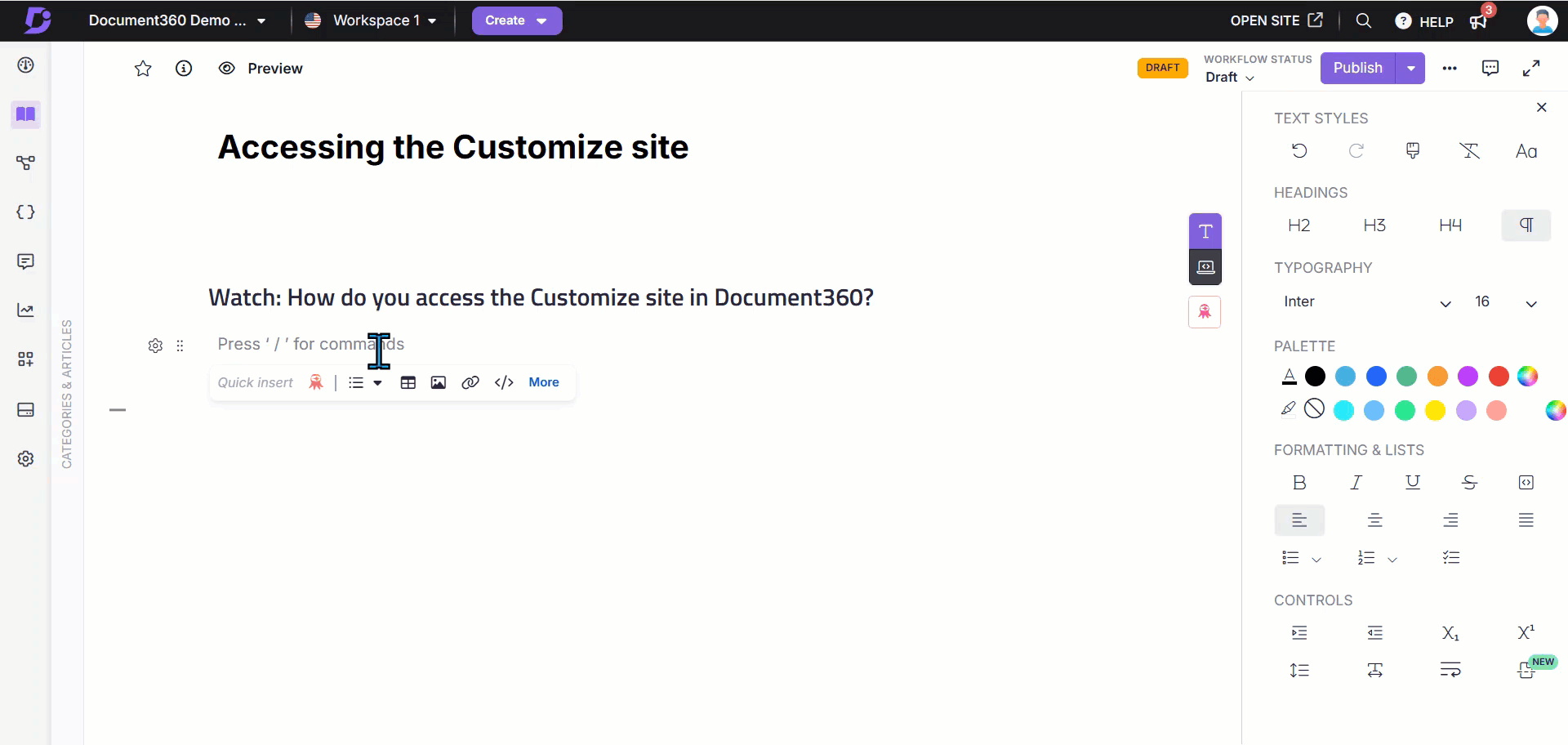1568x745 pixels.
Task: Click the Clear formatting icon in Text Styles
Action: [1469, 150]
